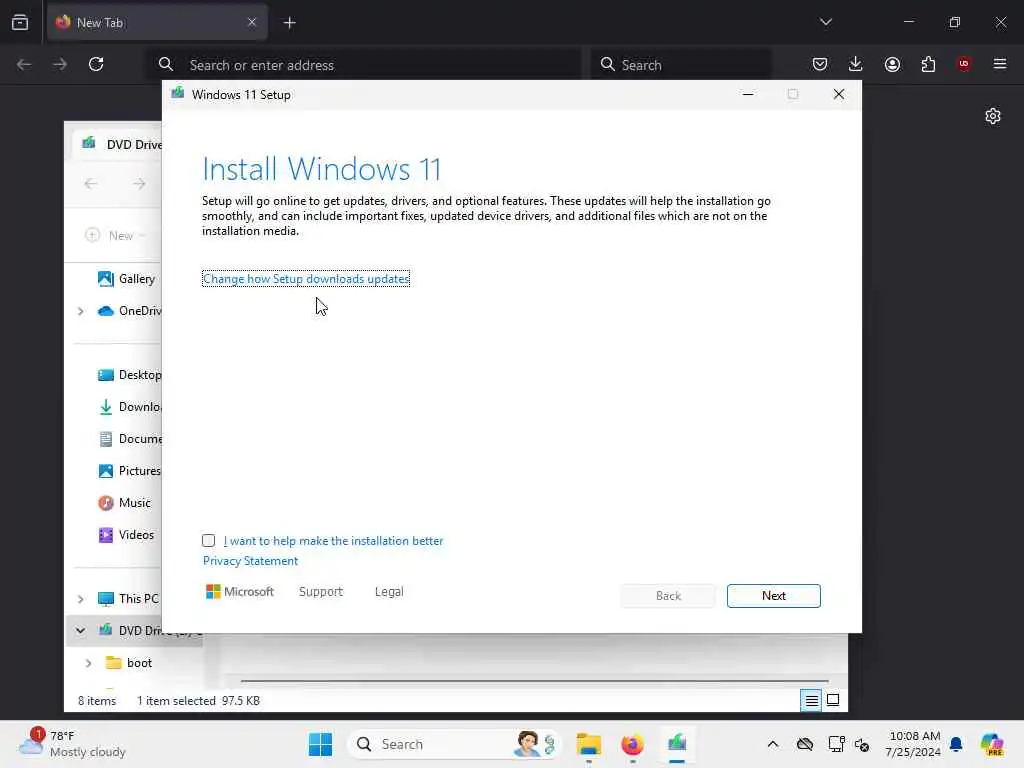This screenshot has height=768, width=1024.
Task: Open the Firefox Downloads icon
Action: 856,64
